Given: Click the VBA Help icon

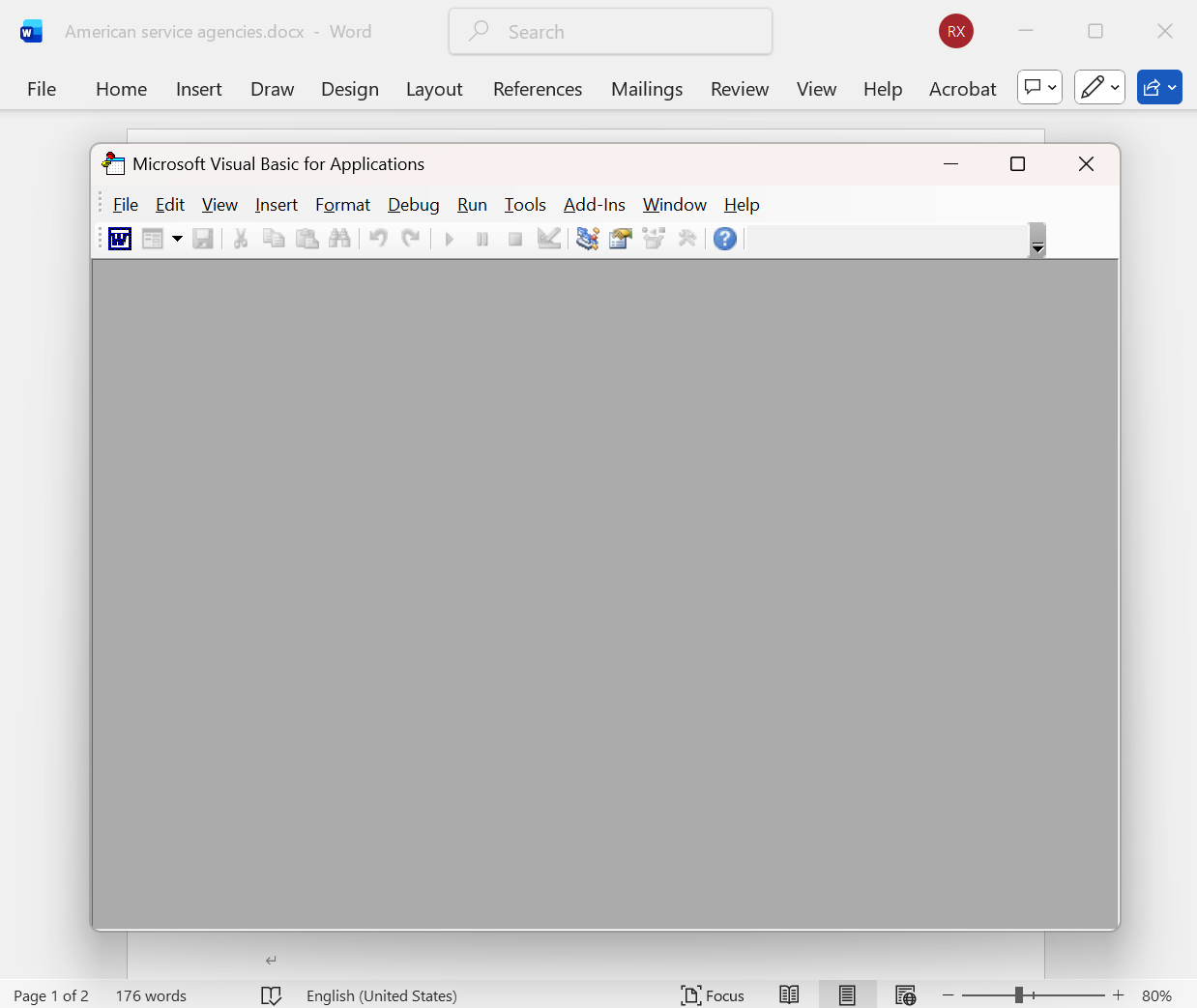Looking at the screenshot, I should pos(724,239).
